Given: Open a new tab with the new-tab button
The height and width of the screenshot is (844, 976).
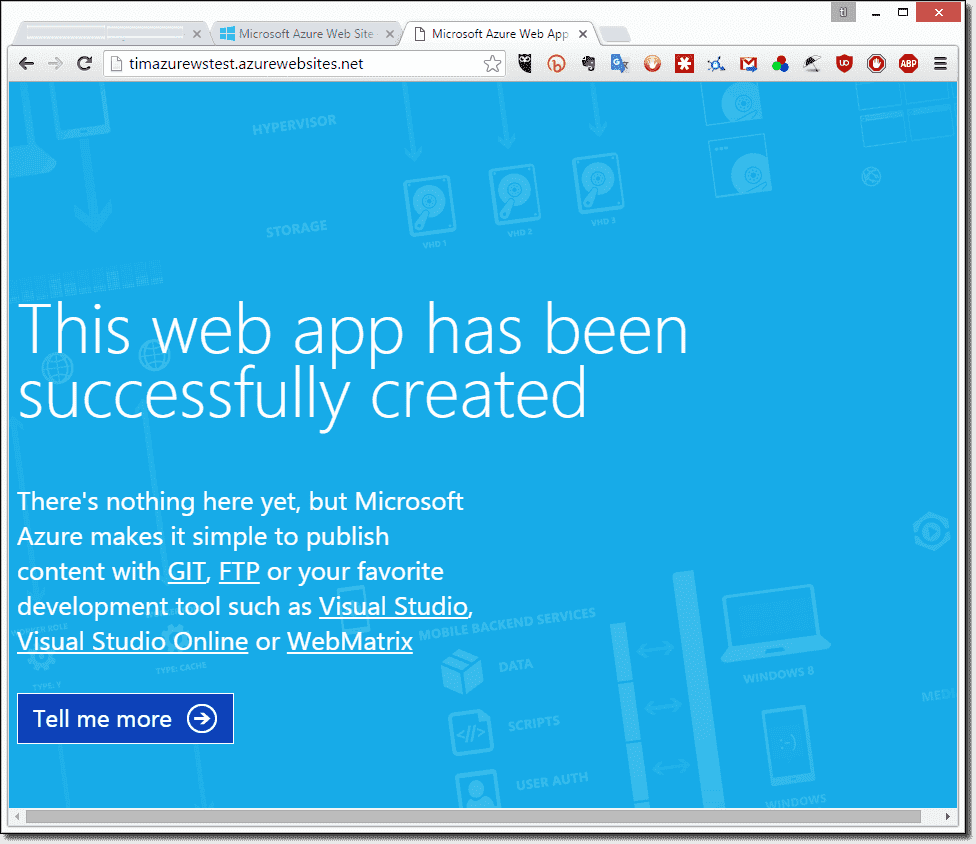Looking at the screenshot, I should click(x=616, y=34).
